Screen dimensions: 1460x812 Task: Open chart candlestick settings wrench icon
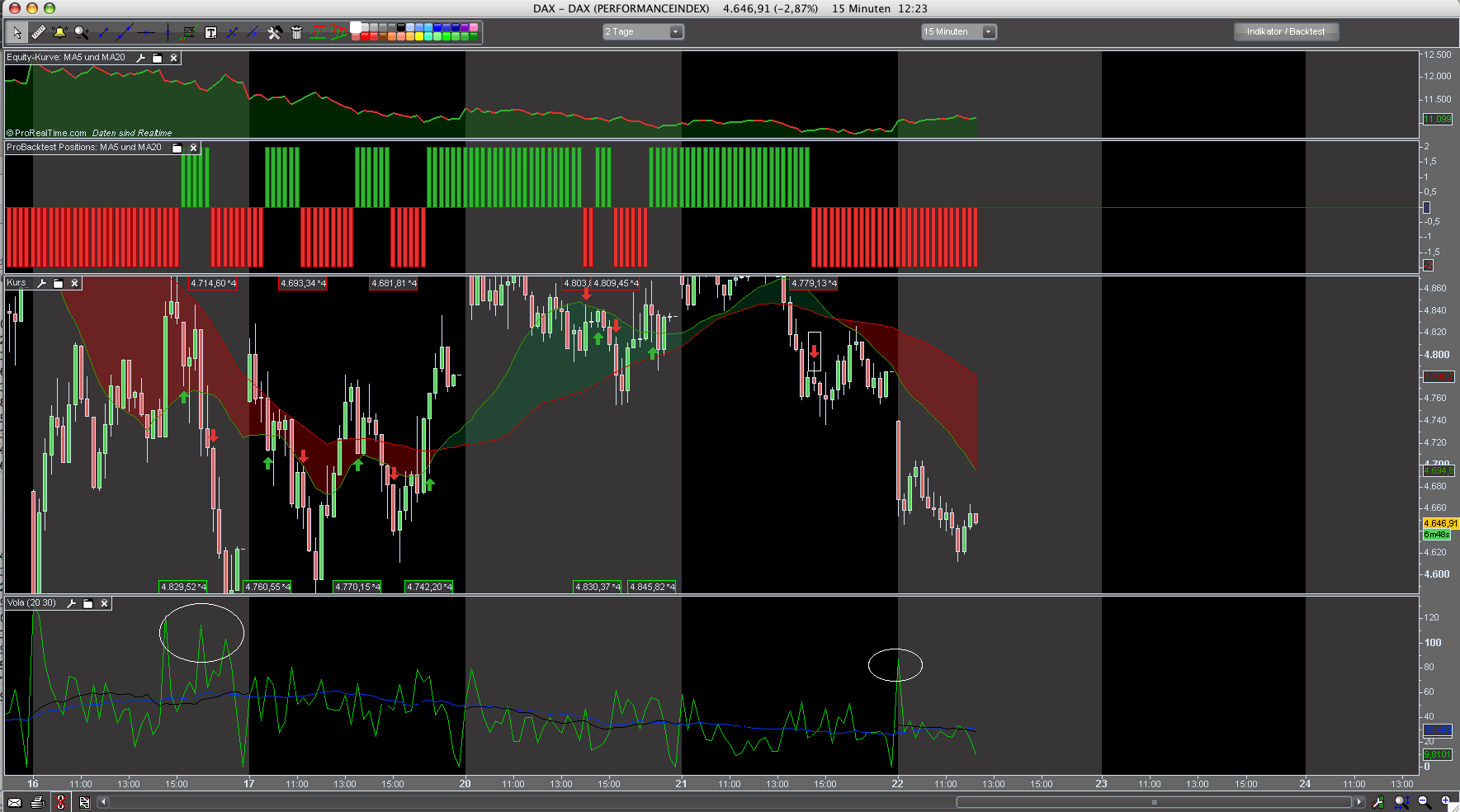tap(1377, 802)
